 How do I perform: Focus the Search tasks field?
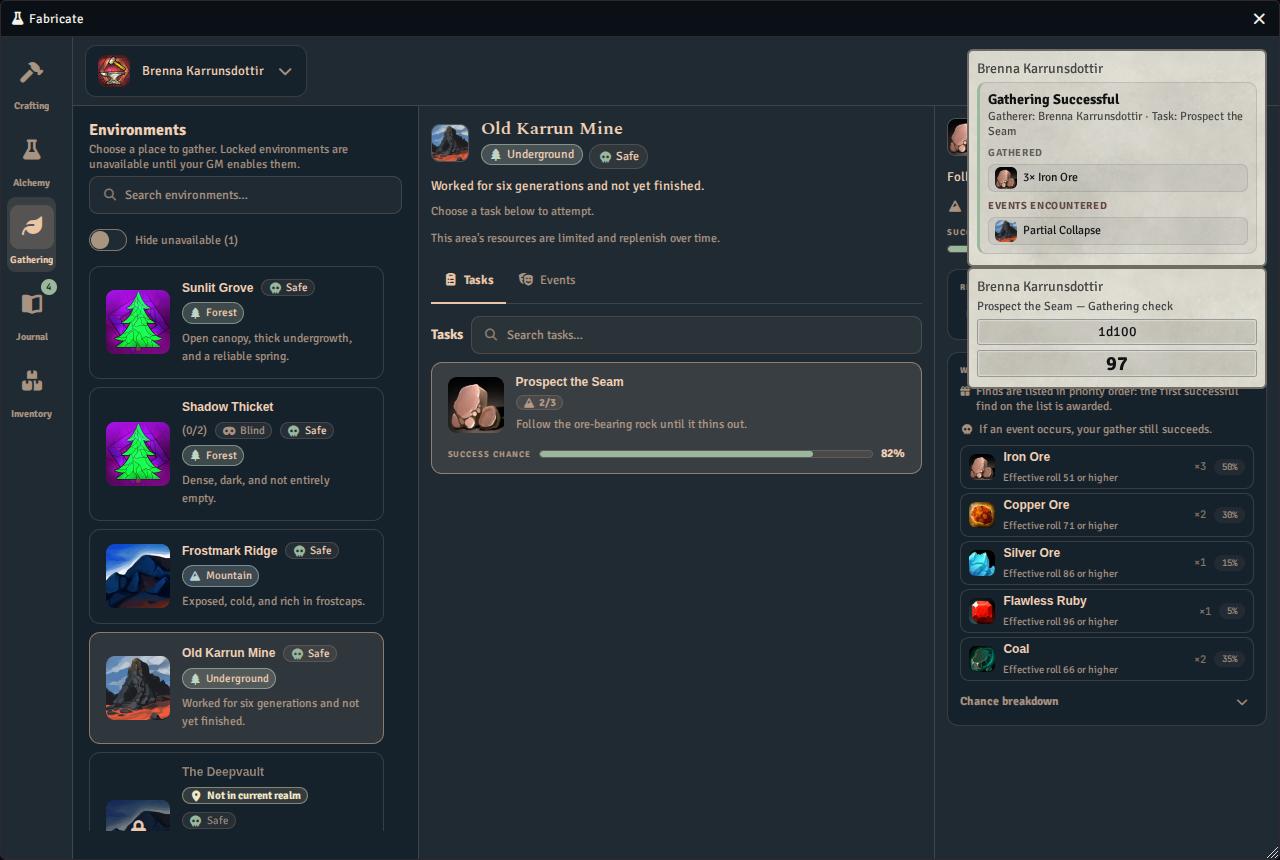pyautogui.click(x=696, y=335)
